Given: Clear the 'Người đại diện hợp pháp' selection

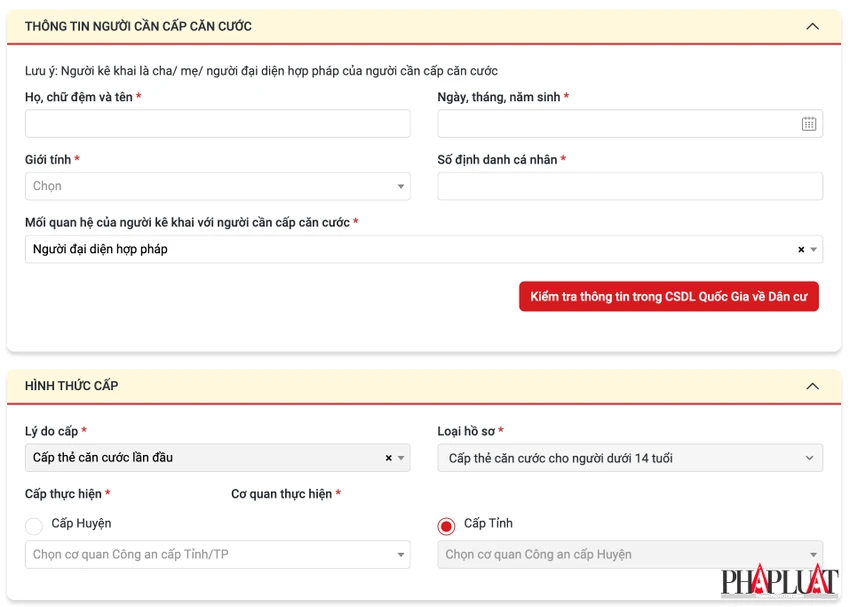Looking at the screenshot, I should [x=801, y=249].
